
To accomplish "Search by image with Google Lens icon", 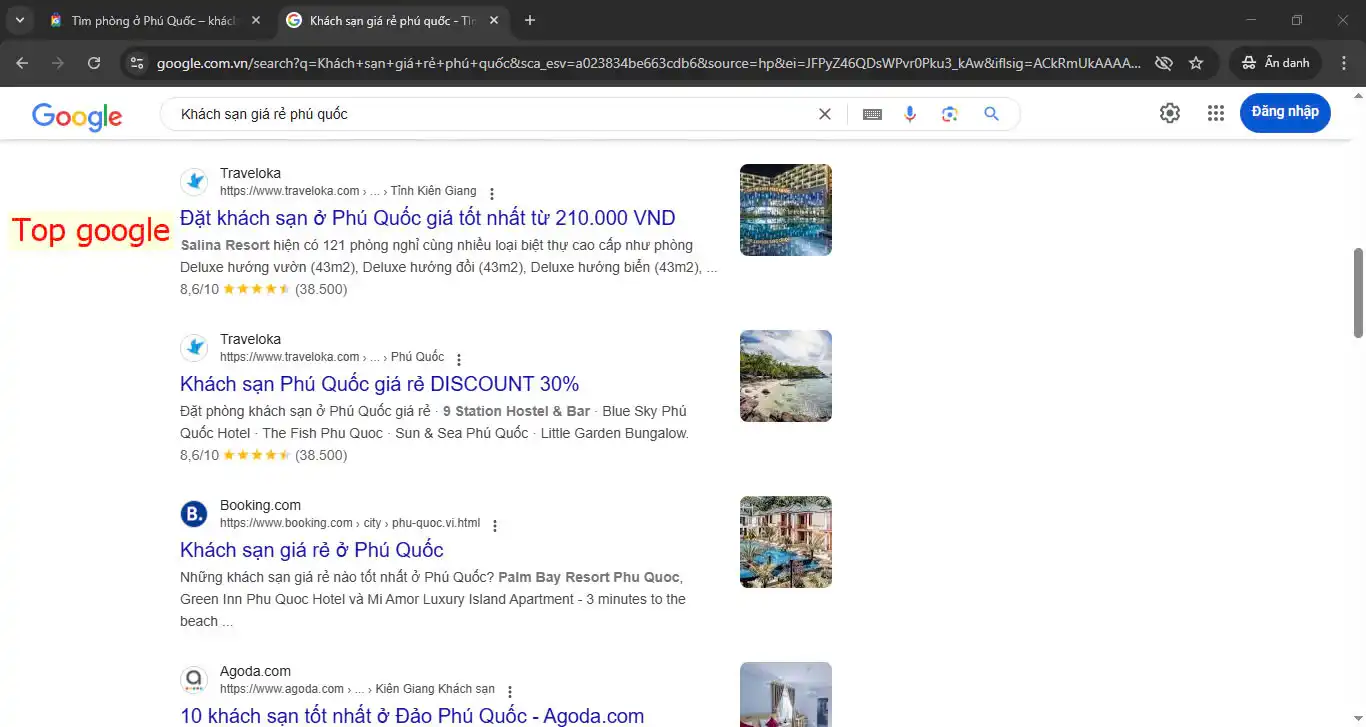I will 950,114.
